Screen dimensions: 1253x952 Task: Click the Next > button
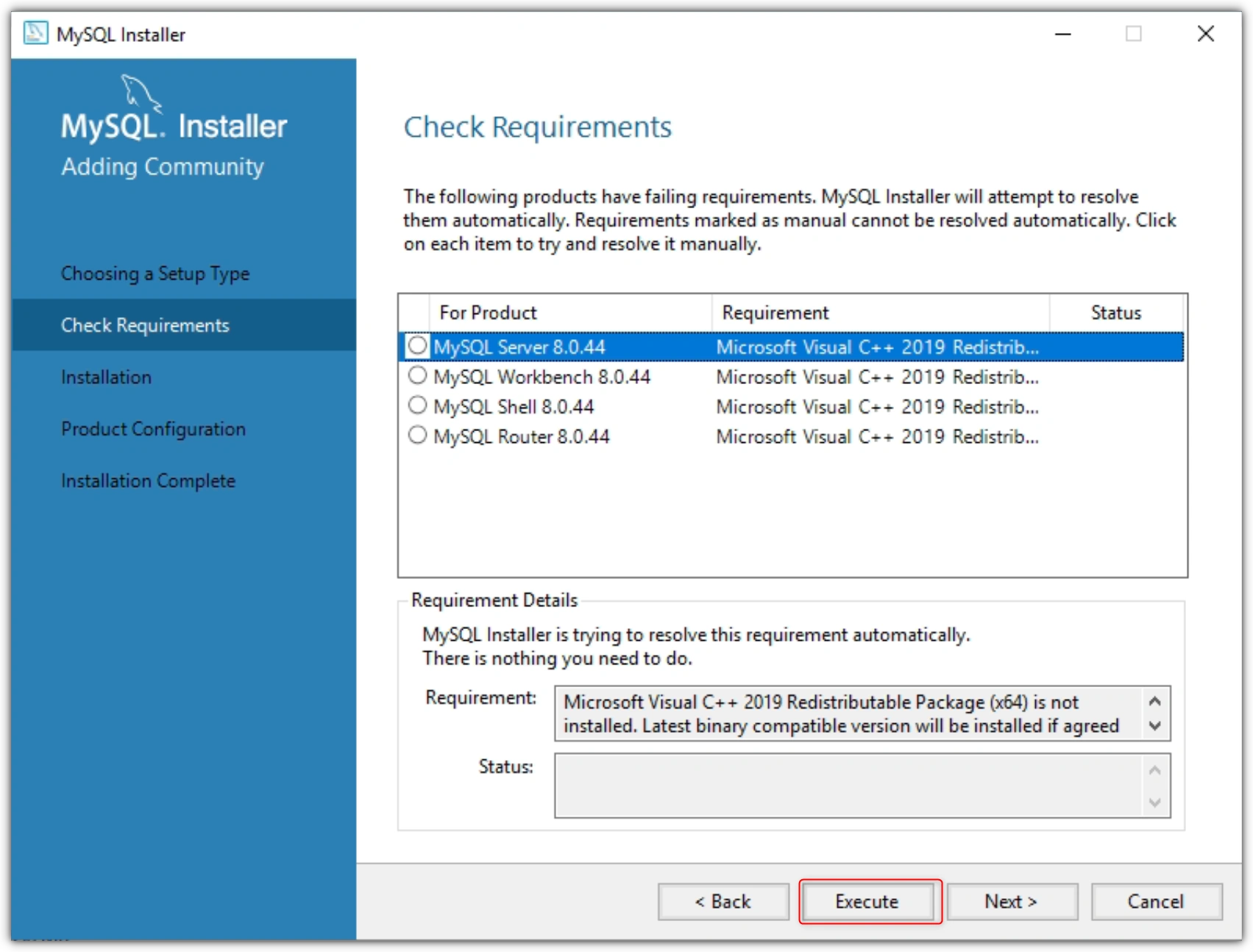pos(1012,901)
